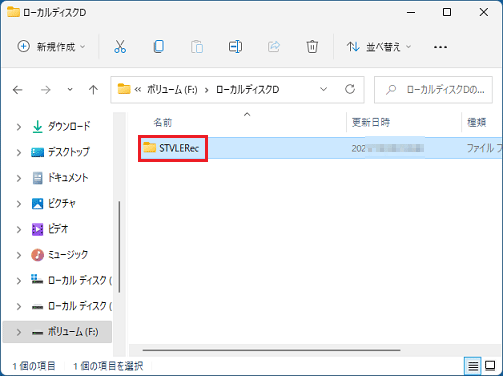The image size is (503, 376).
Task: Expand the ピクチャ tree node
Action: [19, 204]
